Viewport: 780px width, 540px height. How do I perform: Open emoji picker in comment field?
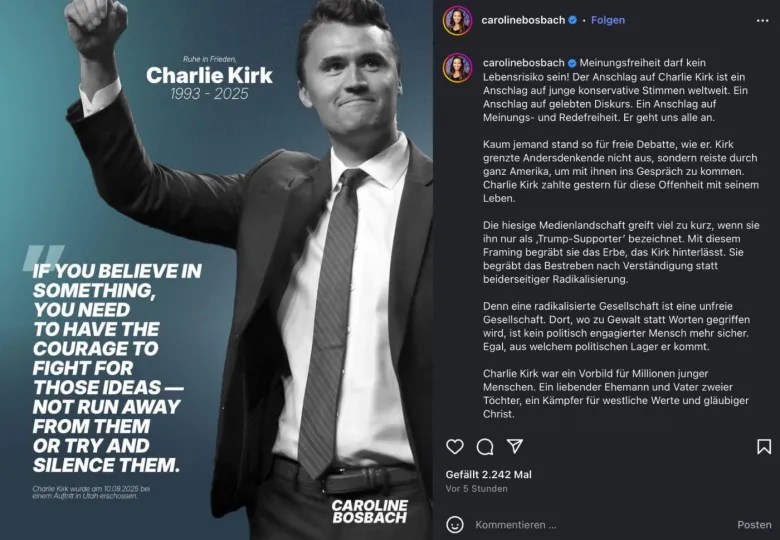pos(455,524)
